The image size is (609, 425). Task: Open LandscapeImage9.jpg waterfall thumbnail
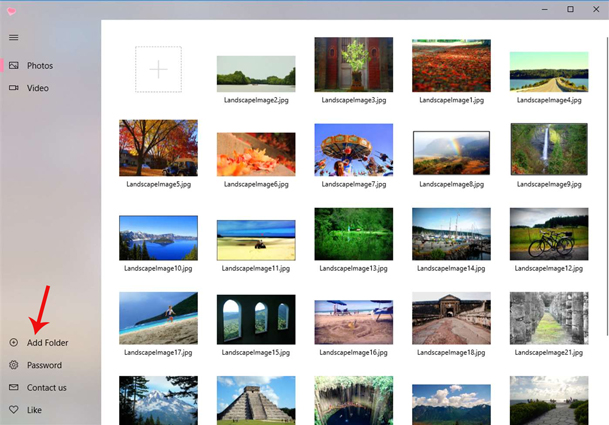pyautogui.click(x=549, y=149)
